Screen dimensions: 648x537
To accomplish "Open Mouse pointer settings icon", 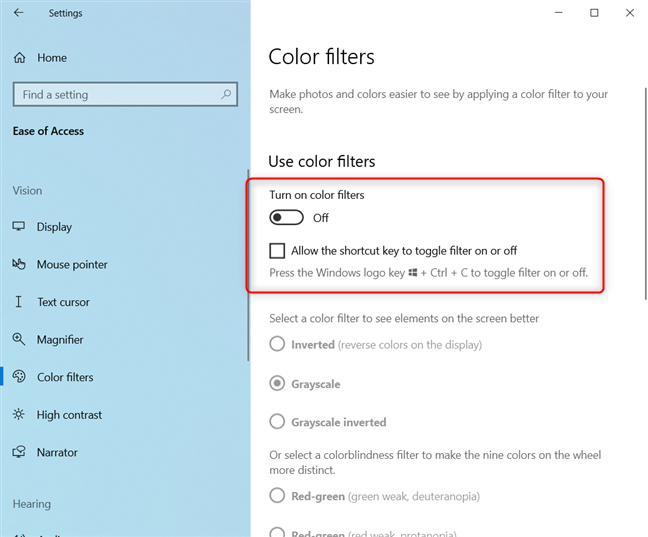I will tap(19, 264).
